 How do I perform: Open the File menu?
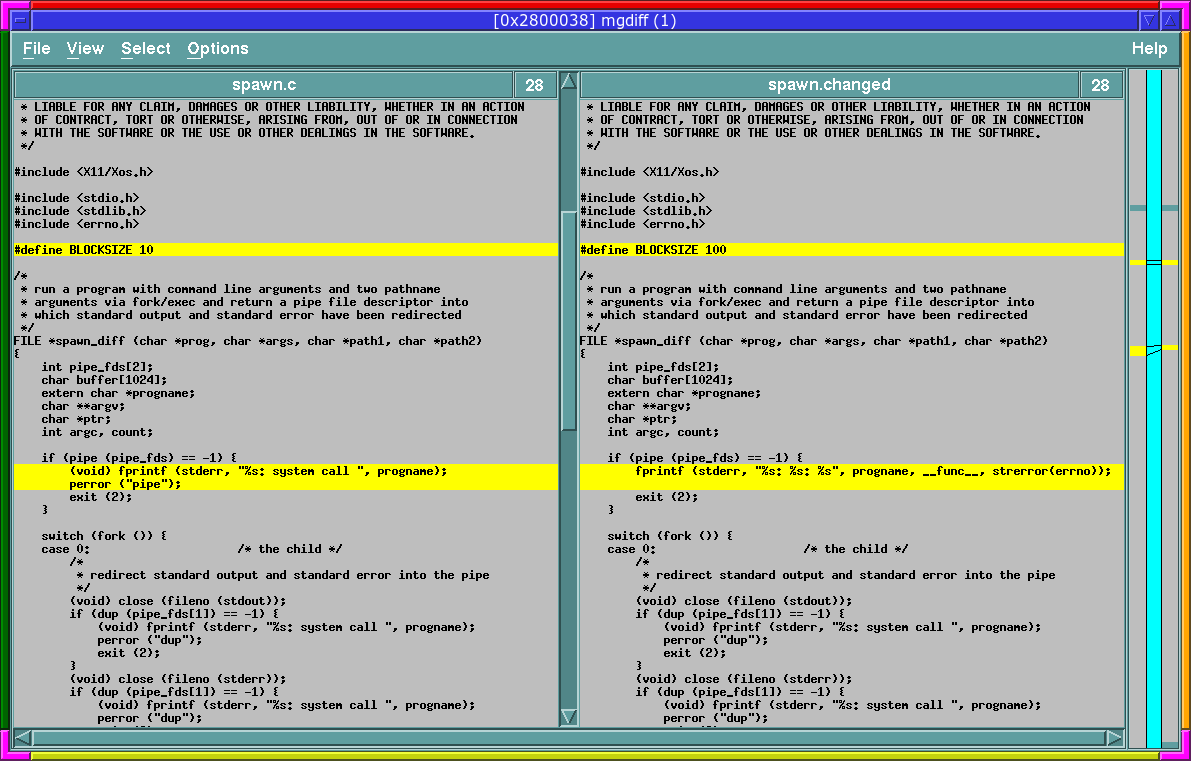tap(36, 49)
